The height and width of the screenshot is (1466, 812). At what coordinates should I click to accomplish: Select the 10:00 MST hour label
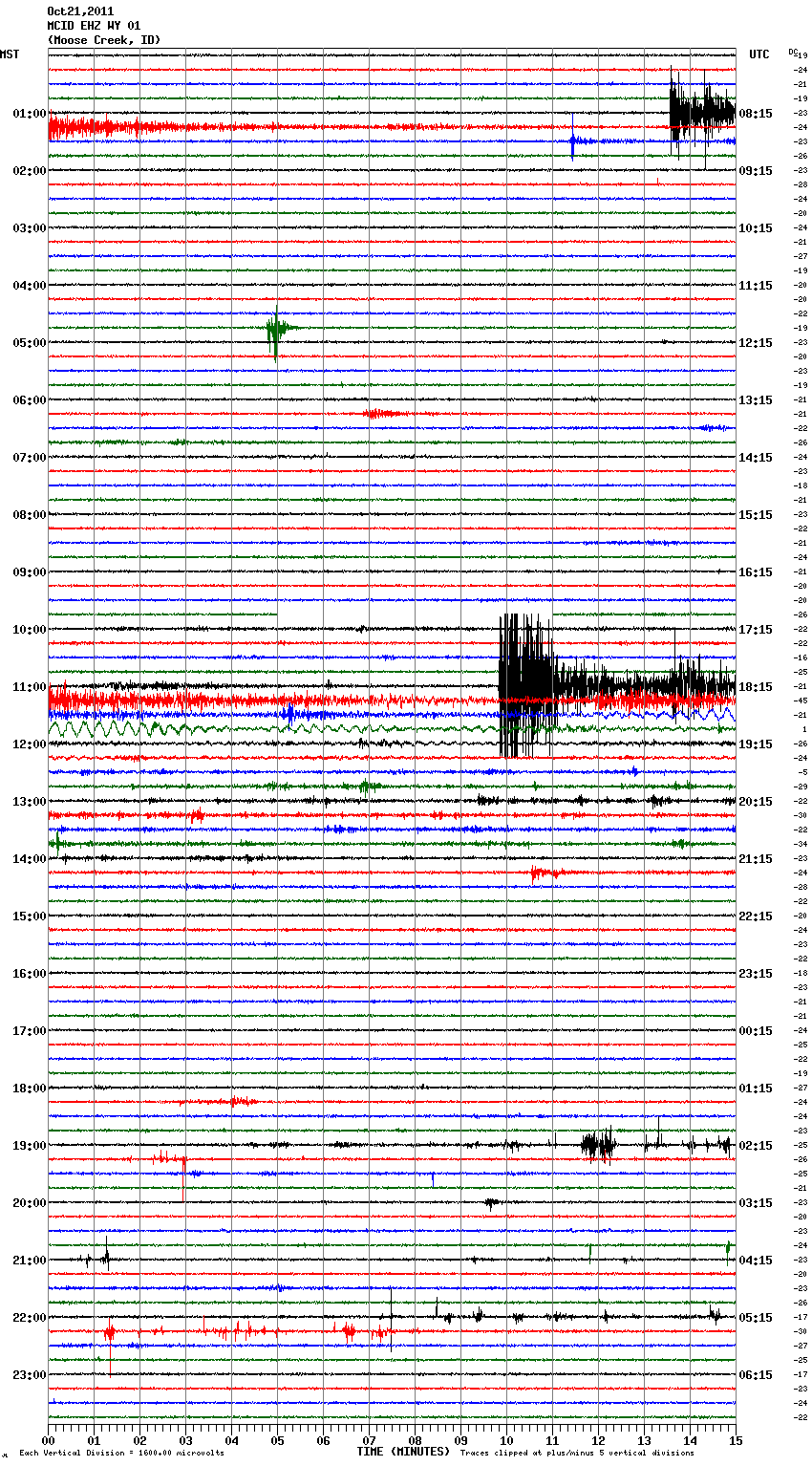[30, 630]
